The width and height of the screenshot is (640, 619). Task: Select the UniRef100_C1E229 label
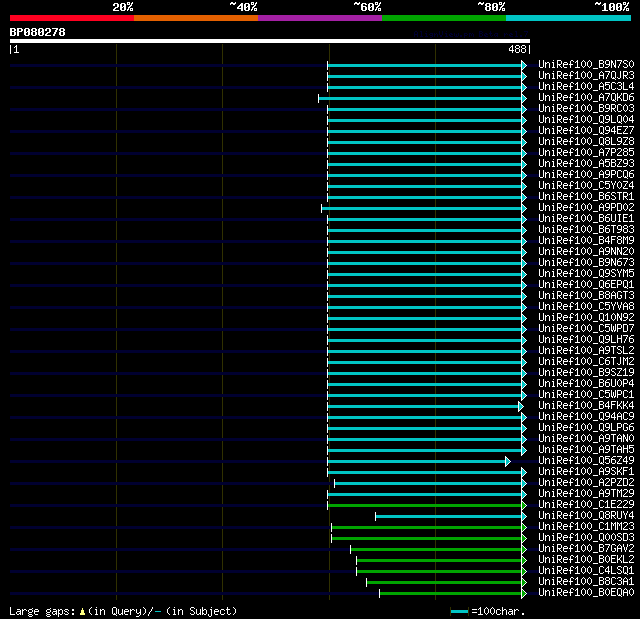coord(586,505)
